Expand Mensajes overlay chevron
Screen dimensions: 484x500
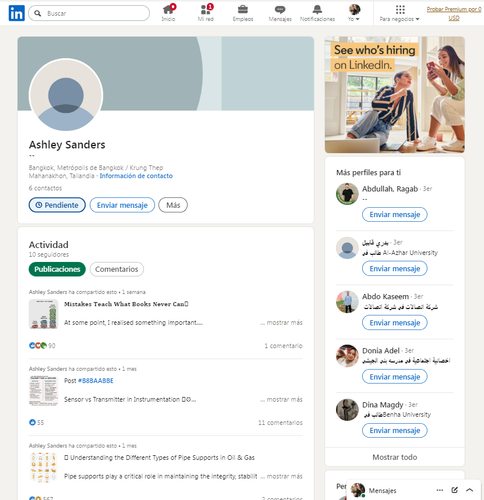pos(469,490)
